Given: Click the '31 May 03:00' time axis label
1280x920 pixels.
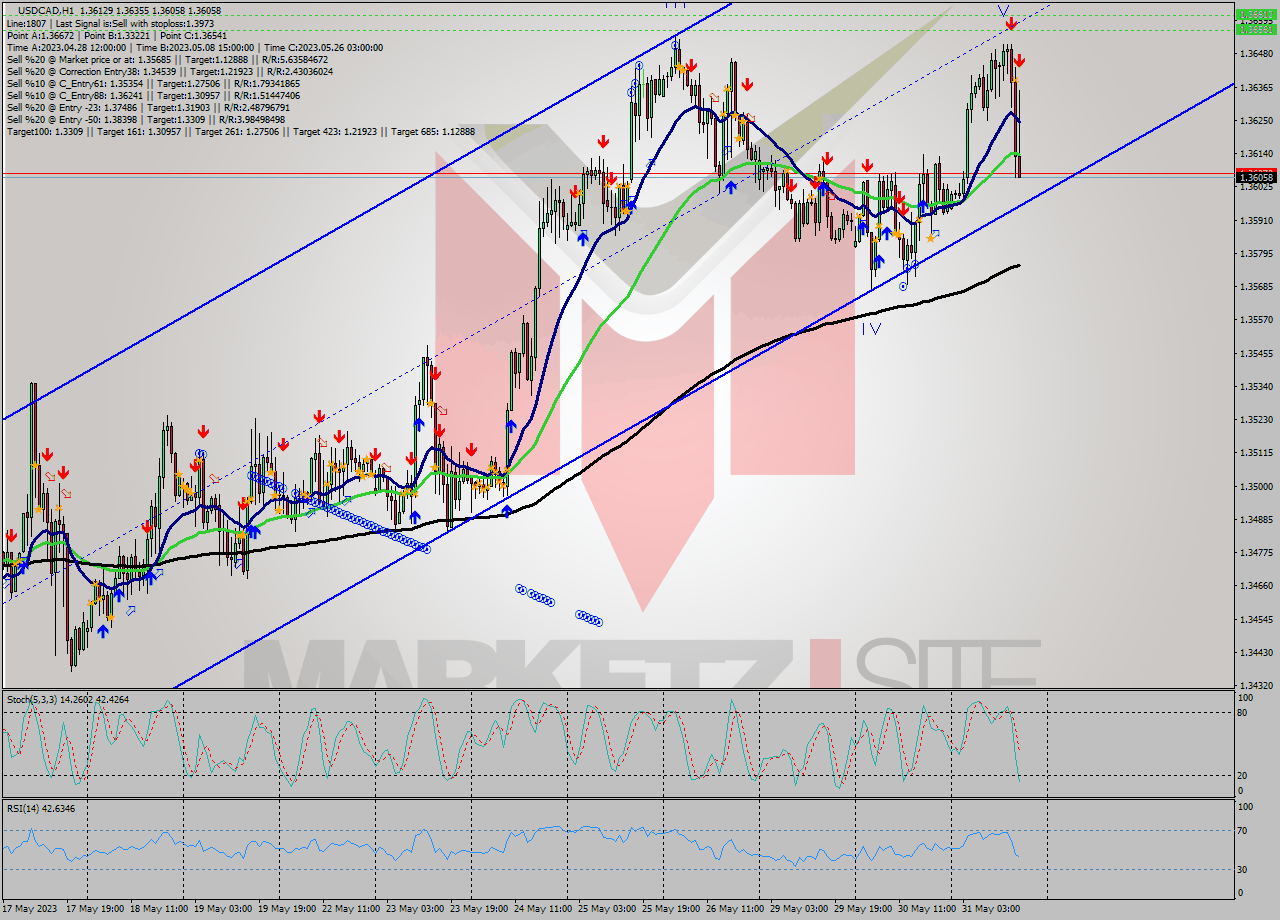Looking at the screenshot, I should [992, 909].
